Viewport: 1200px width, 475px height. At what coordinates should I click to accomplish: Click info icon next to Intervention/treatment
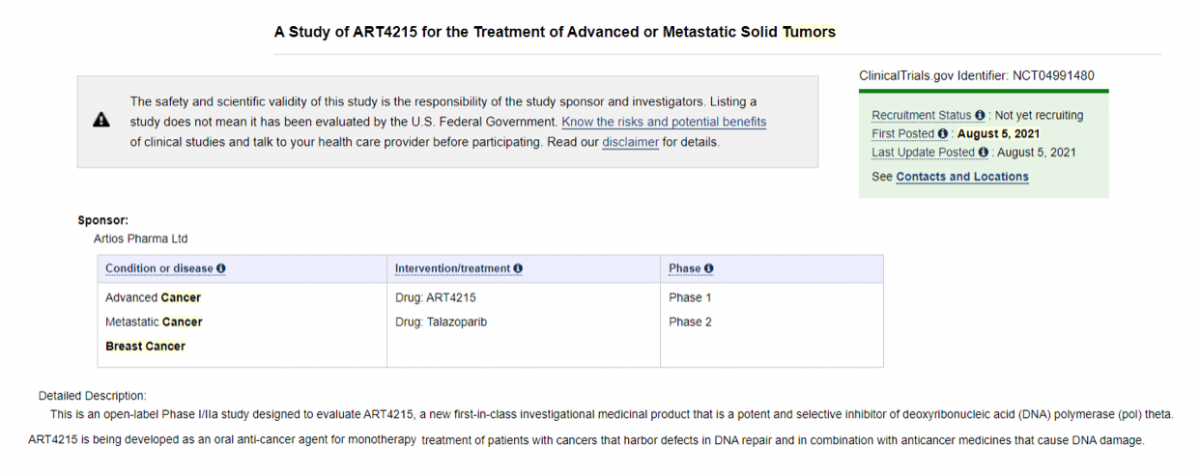click(518, 269)
